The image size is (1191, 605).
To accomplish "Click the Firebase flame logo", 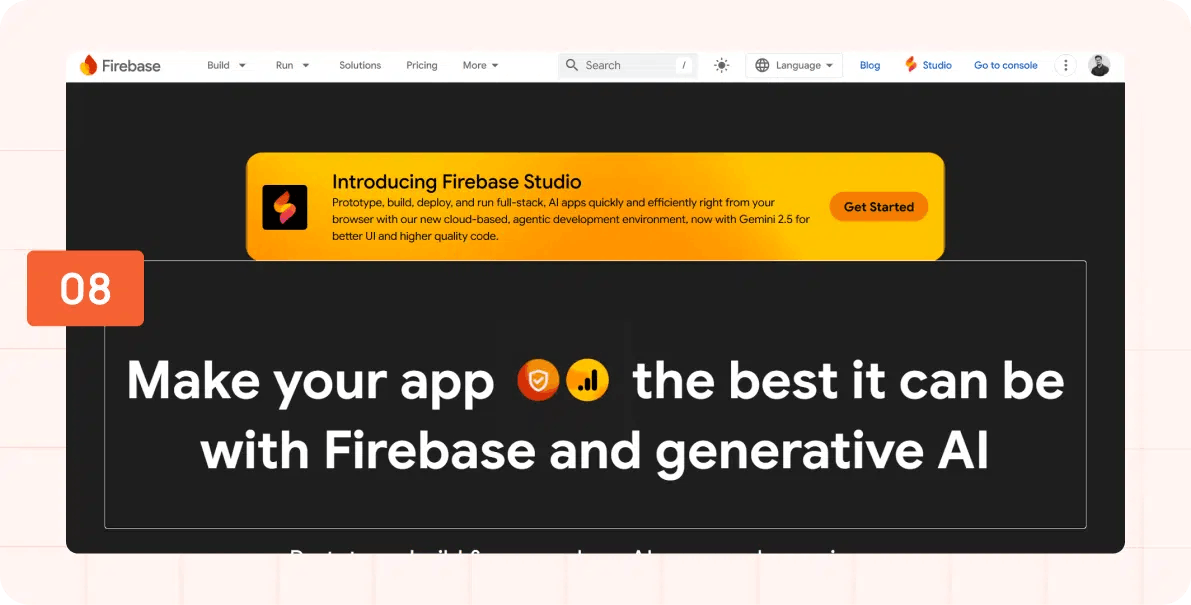I will tap(89, 65).
